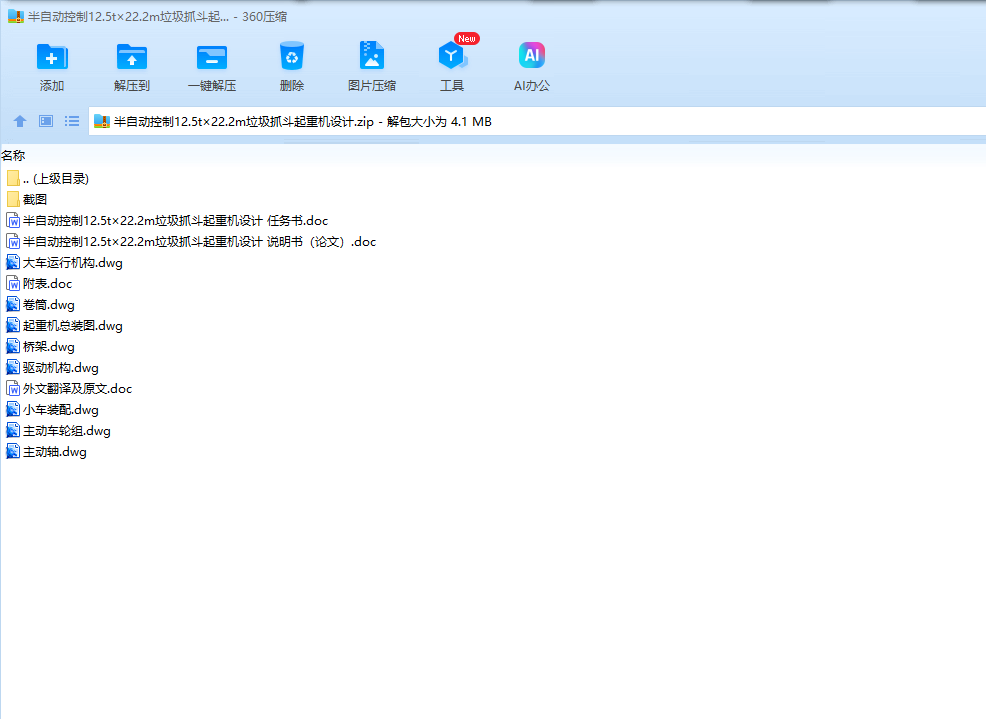Go up one level with the up arrow
Viewport: 986px width, 719px height.
pyautogui.click(x=20, y=121)
